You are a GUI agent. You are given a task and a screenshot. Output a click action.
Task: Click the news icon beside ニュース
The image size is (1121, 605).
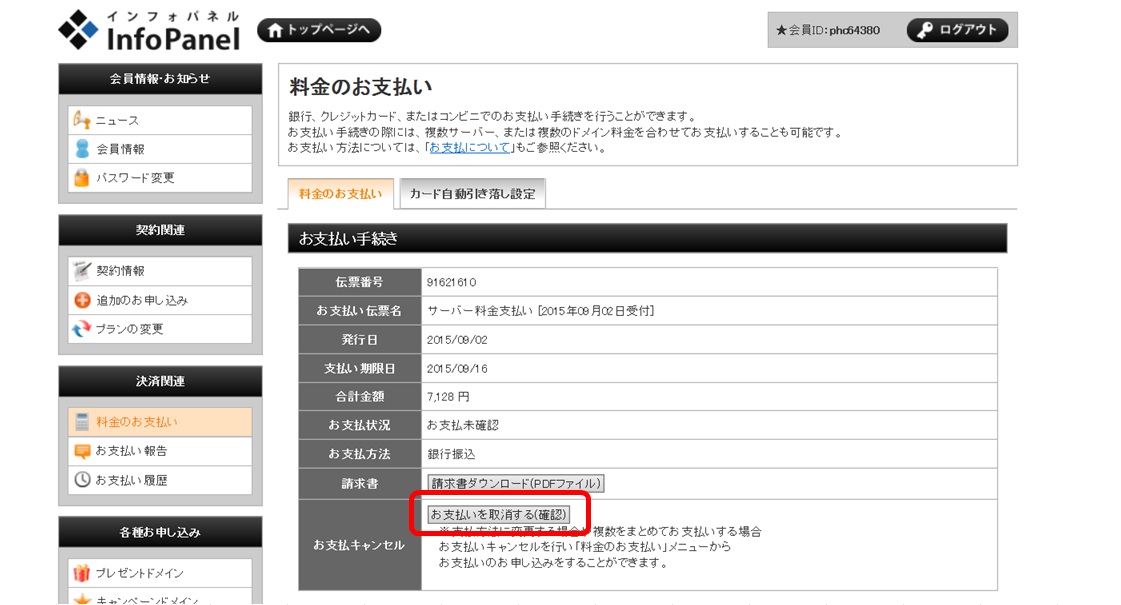pyautogui.click(x=82, y=120)
